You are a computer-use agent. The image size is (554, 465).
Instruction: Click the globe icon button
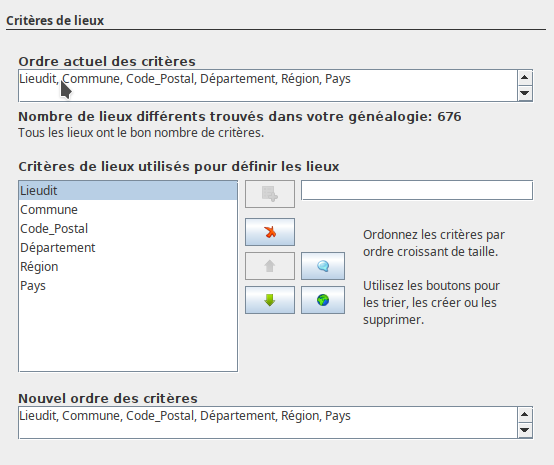(323, 300)
